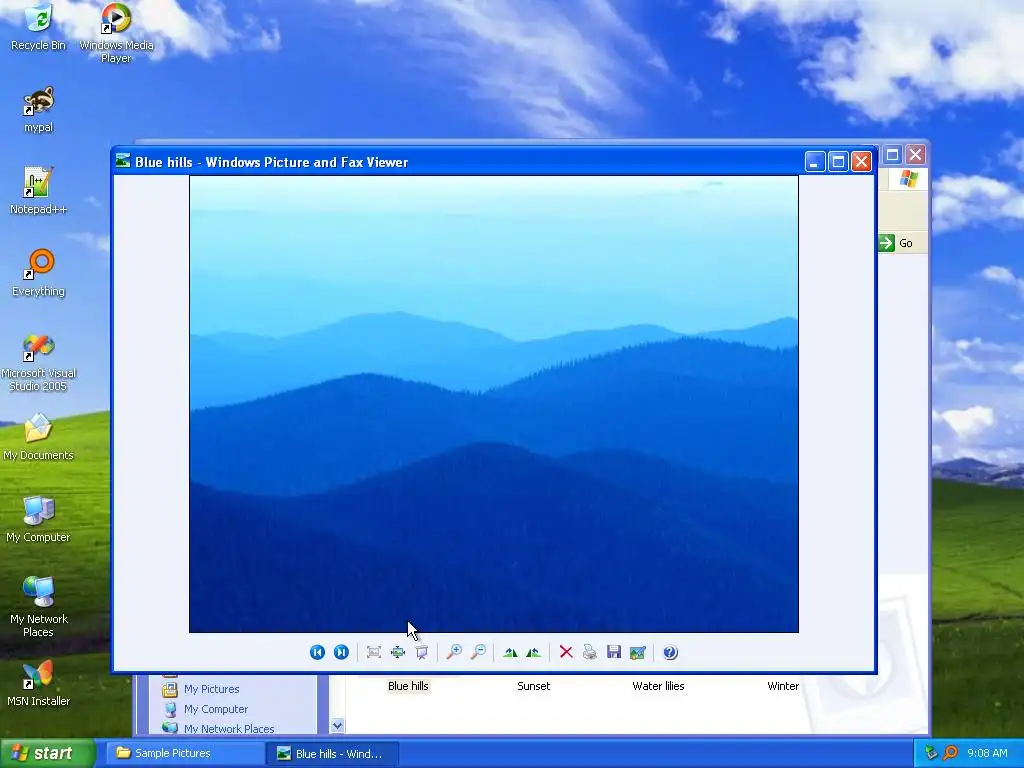This screenshot has height=768, width=1024.
Task: Select Sunset file in Sample Pictures
Action: pyautogui.click(x=534, y=686)
